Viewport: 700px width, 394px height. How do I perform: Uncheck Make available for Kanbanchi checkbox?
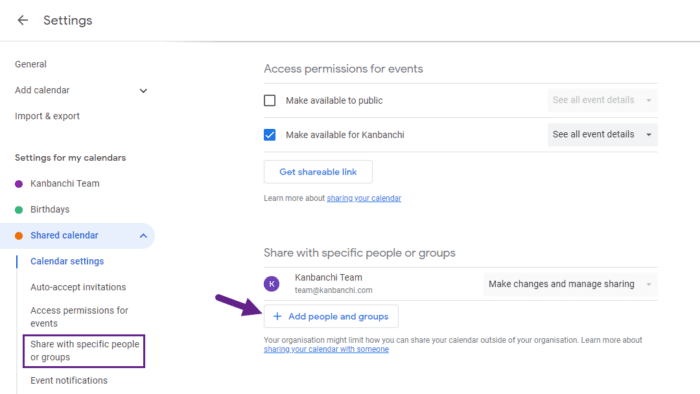point(270,135)
